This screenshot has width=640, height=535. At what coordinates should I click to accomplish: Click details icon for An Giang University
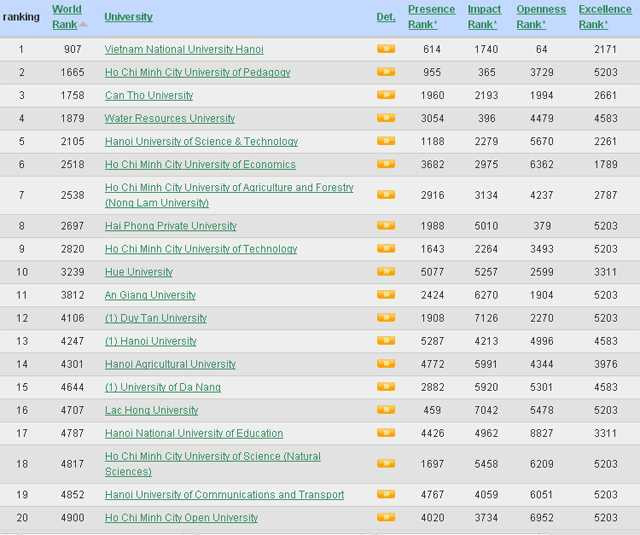[x=385, y=295]
